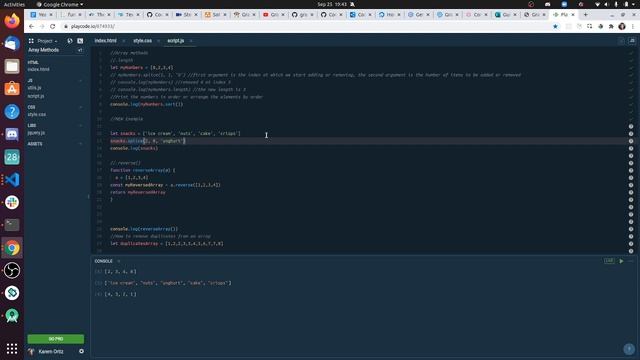The image size is (640, 360).
Task: Show applications grid in the dock
Action: tap(12, 348)
